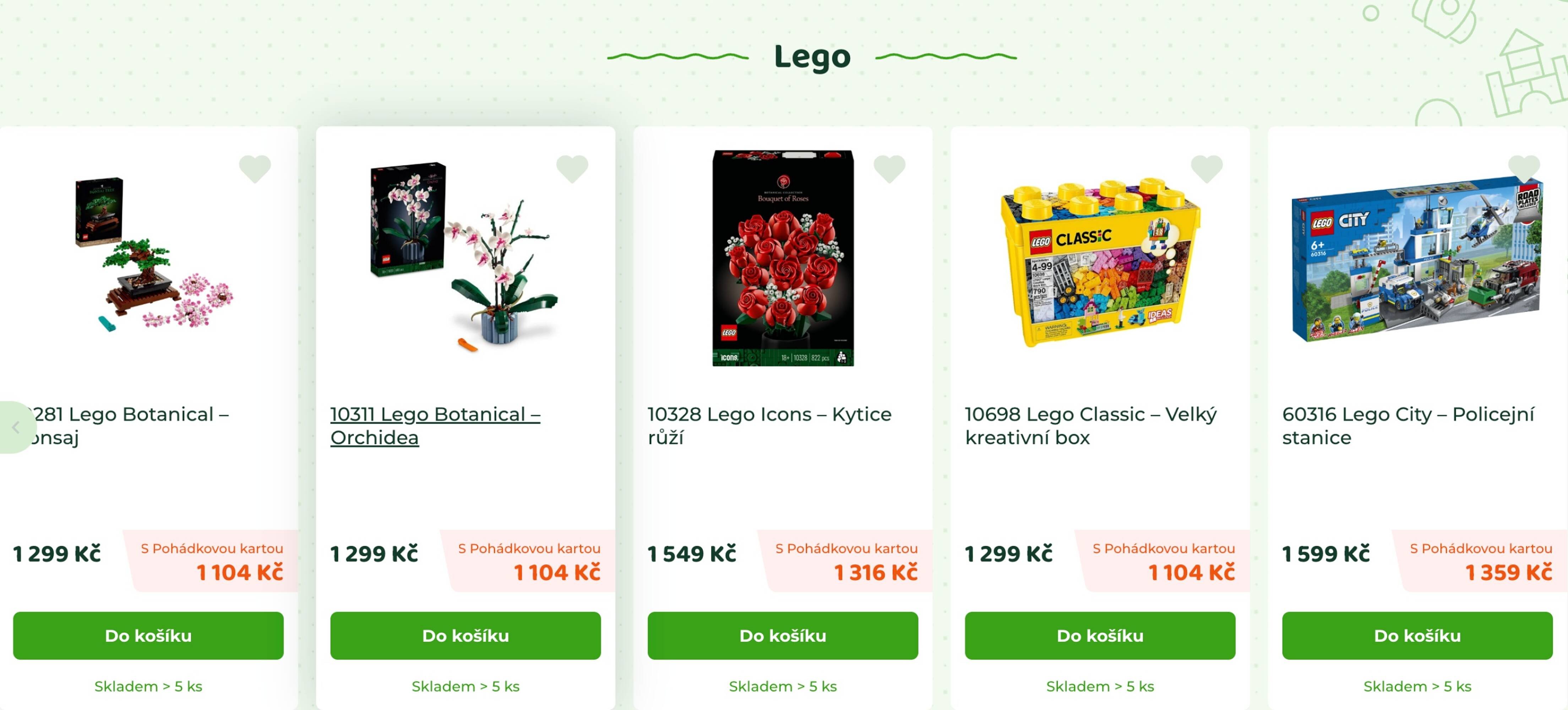Open the 10311 Lego Botanical – Orchidea link
The height and width of the screenshot is (710, 1568).
pos(435,425)
